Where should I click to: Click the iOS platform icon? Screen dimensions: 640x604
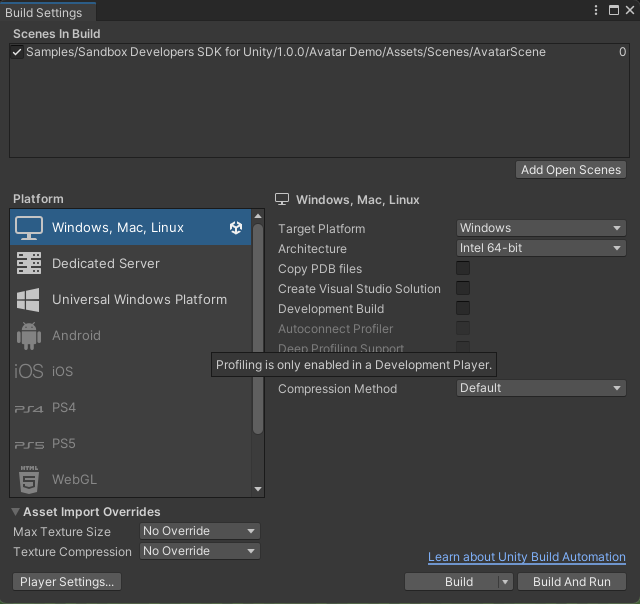(x=29, y=371)
